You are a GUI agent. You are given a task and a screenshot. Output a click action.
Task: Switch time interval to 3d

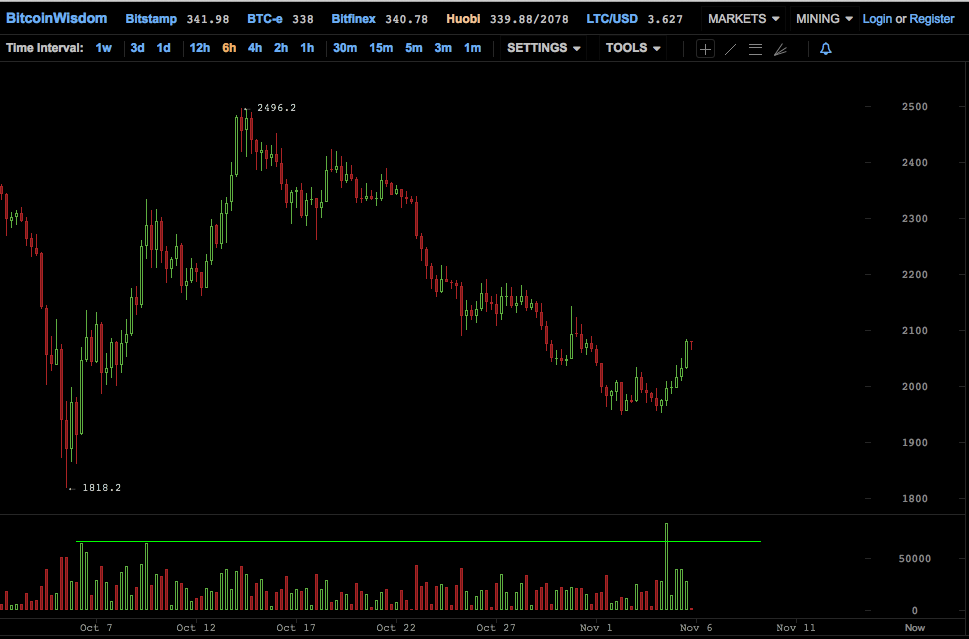(x=137, y=48)
